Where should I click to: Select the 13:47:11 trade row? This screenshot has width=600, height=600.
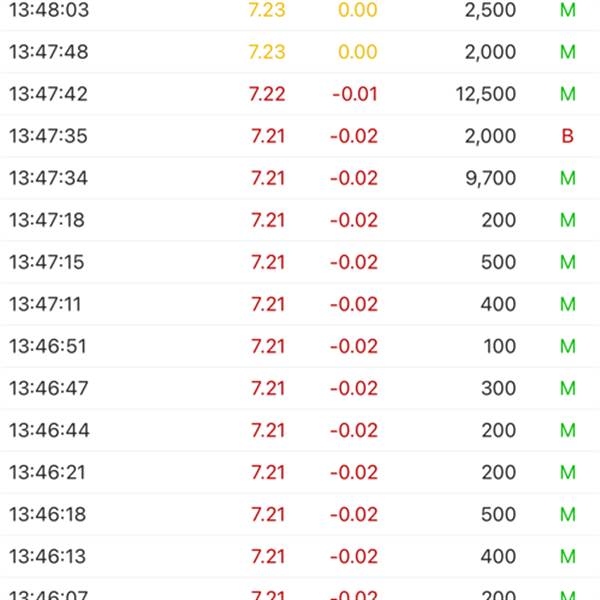(300, 304)
